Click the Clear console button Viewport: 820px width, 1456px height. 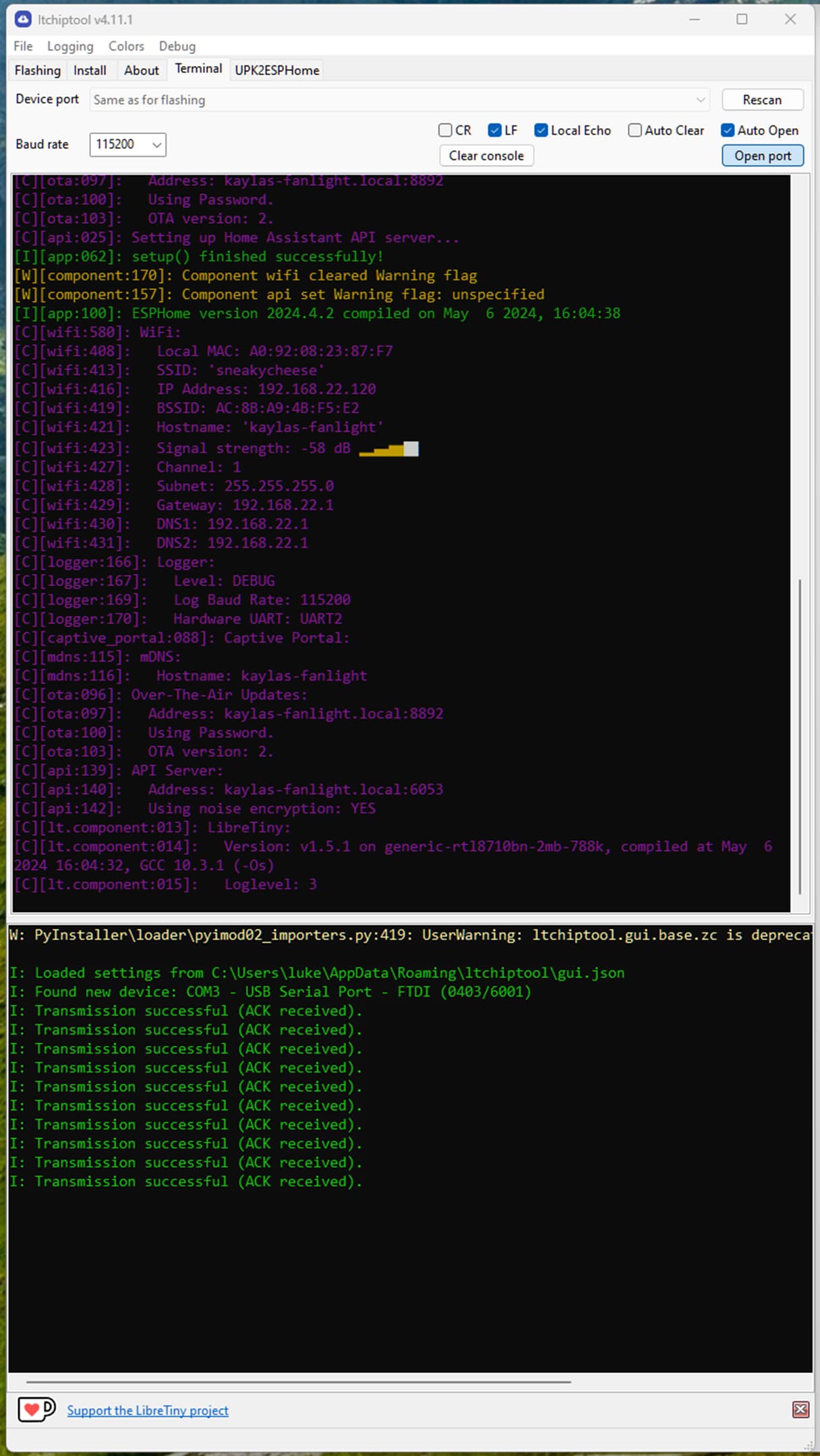486,156
